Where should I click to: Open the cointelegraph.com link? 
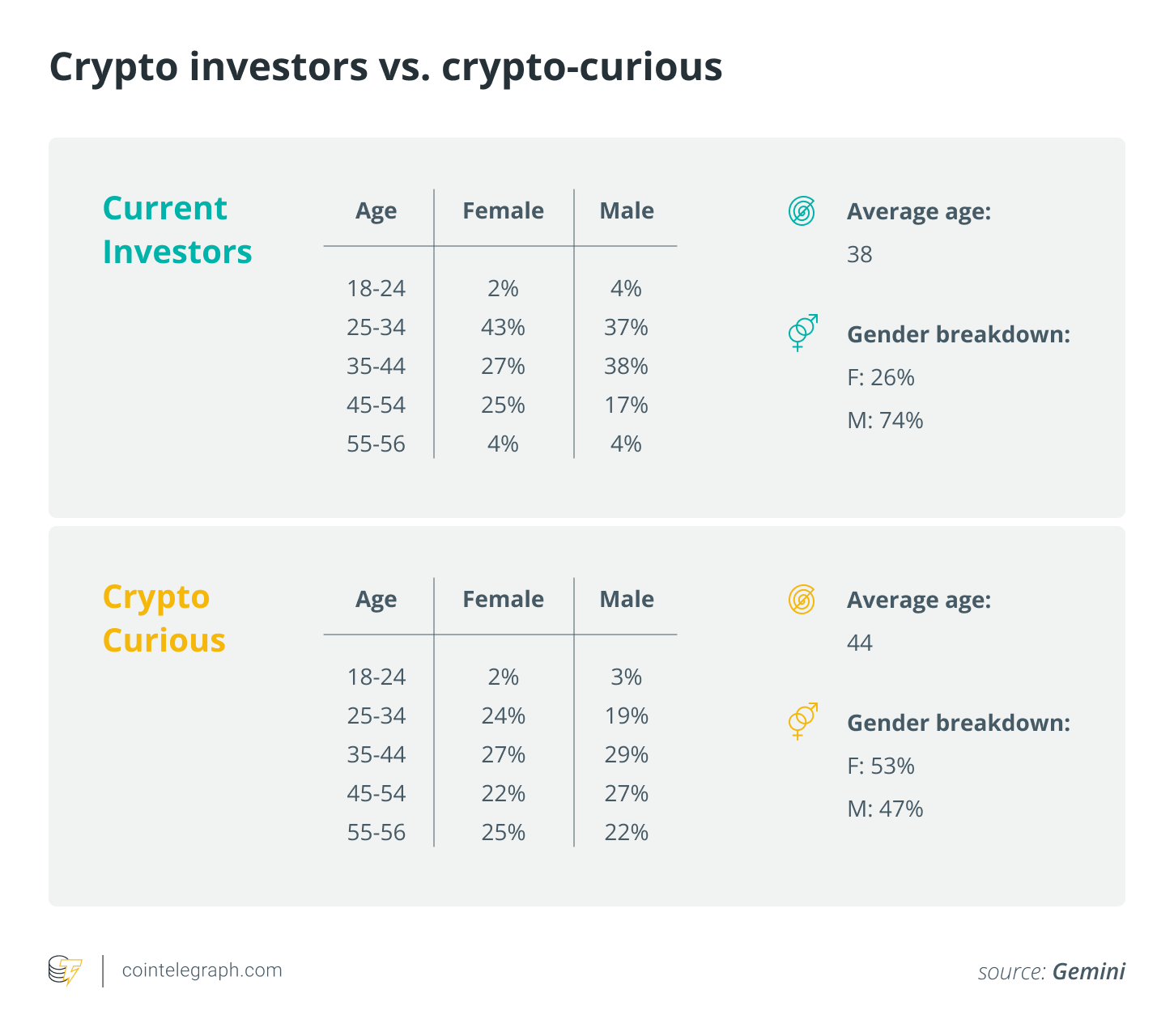click(202, 970)
